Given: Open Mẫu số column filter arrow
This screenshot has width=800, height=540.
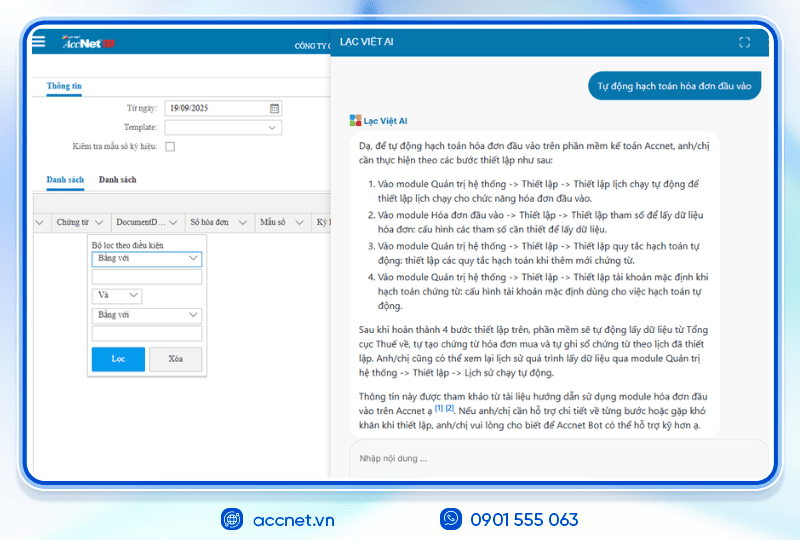Looking at the screenshot, I should [x=299, y=223].
